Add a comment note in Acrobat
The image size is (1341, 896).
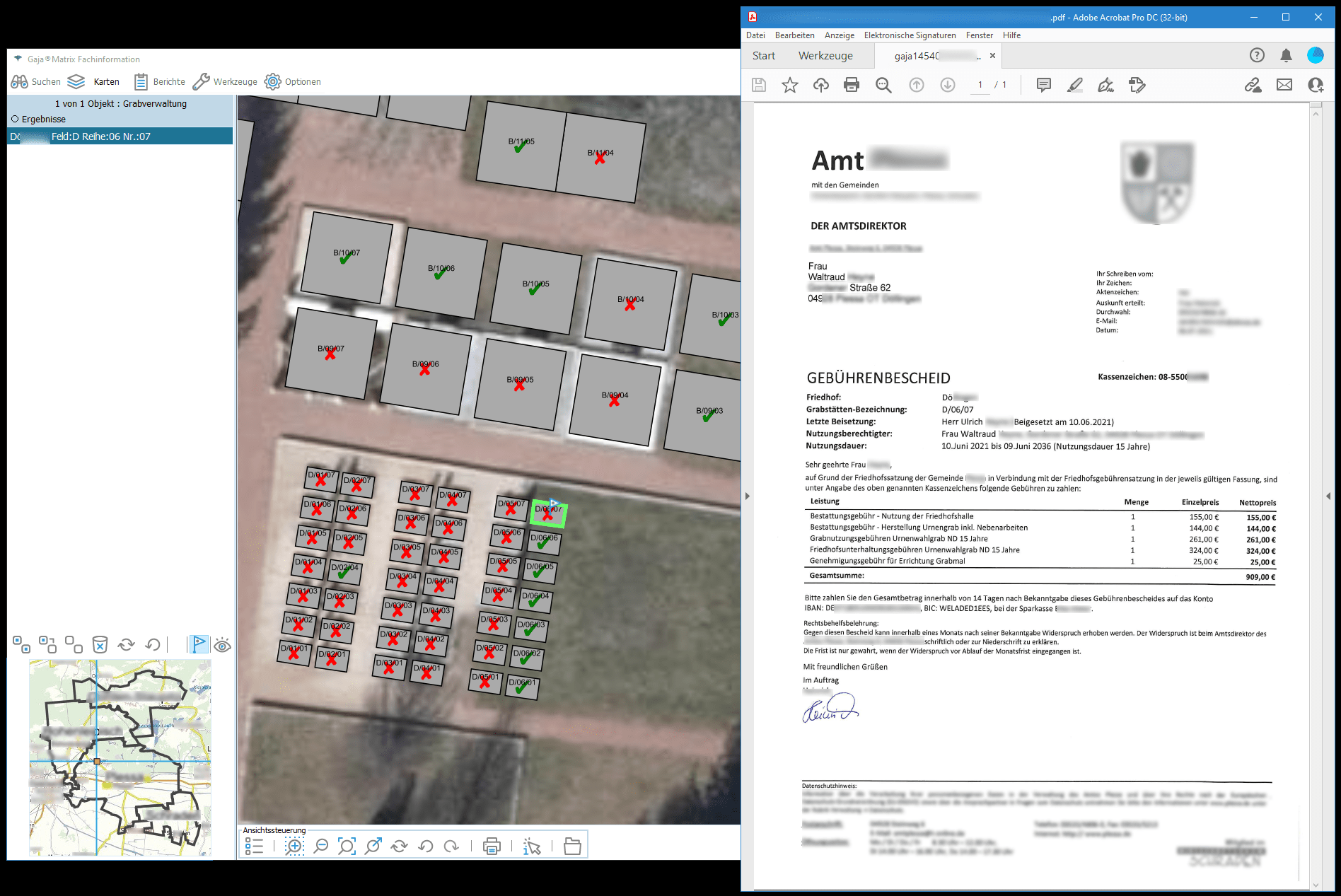1043,86
